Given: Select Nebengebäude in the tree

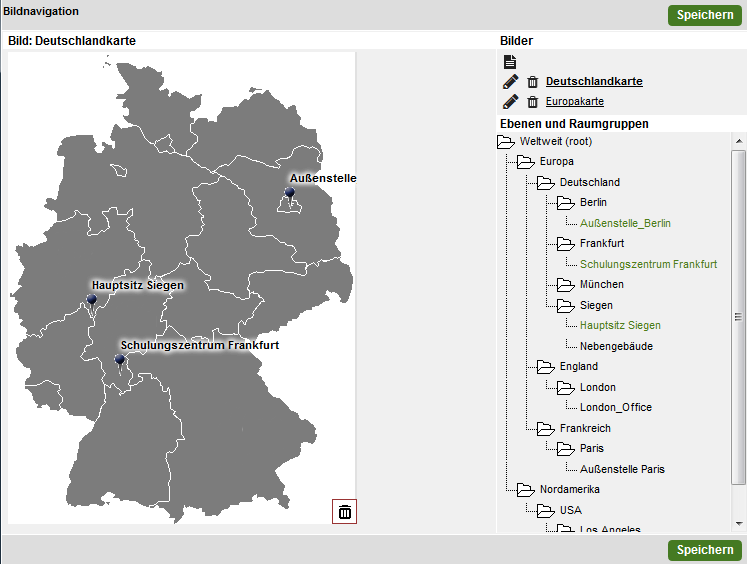Looking at the screenshot, I should tap(616, 346).
